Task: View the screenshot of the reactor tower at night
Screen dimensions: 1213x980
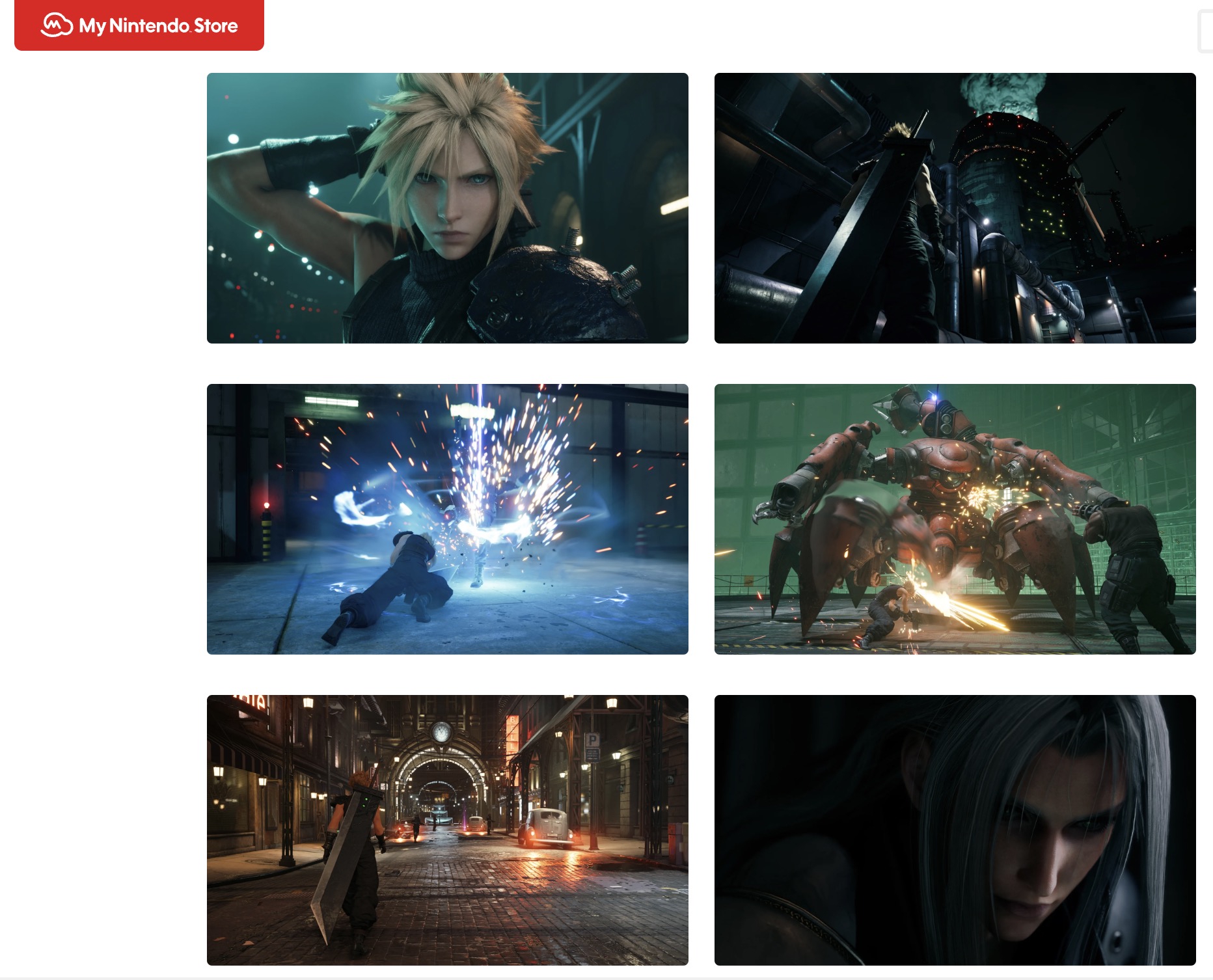Action: (955, 208)
